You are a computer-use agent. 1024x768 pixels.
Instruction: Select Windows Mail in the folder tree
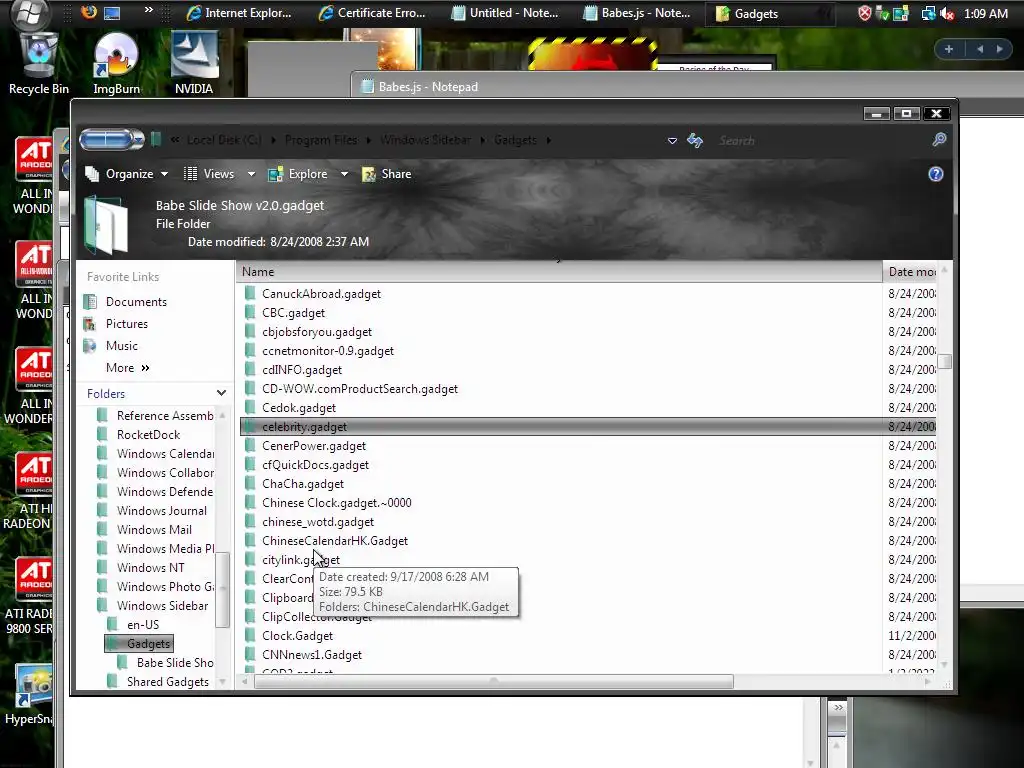tap(154, 530)
